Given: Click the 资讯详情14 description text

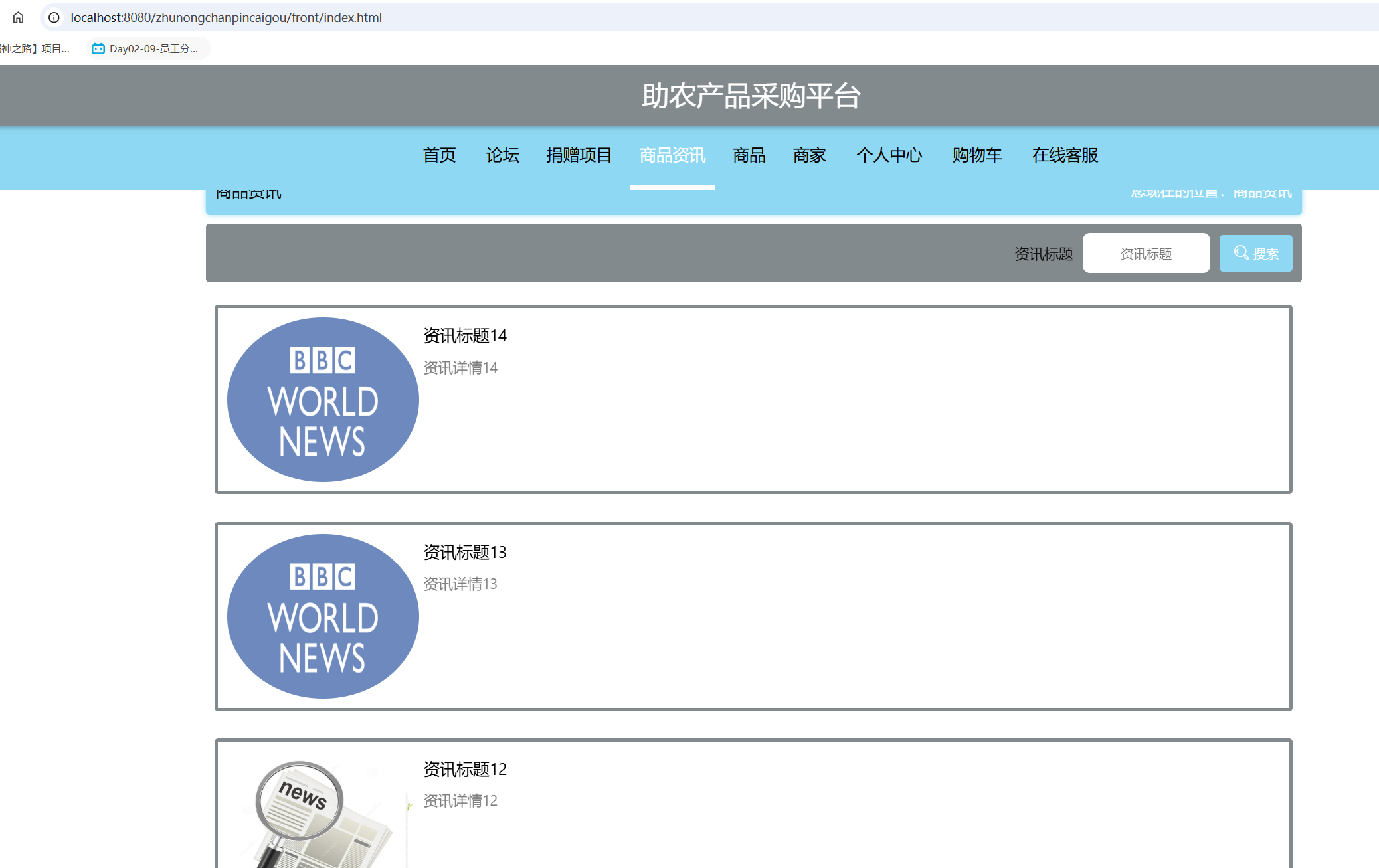Looking at the screenshot, I should (460, 368).
